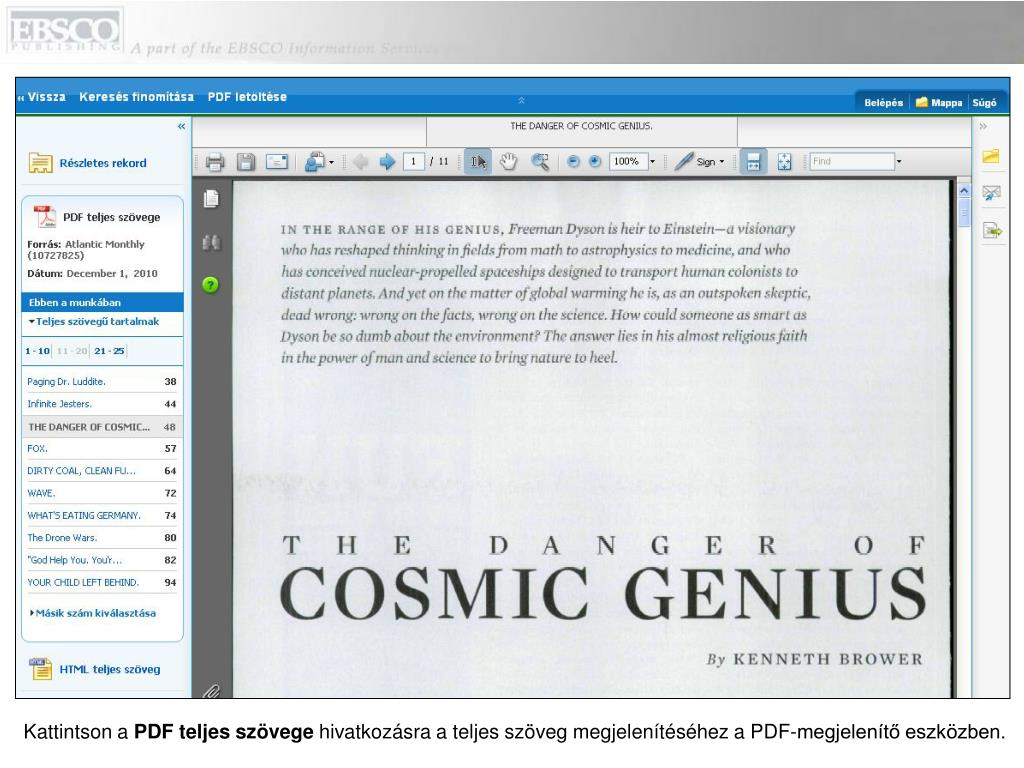Open article WAVE.
Image resolution: width=1024 pixels, height=768 pixels.
point(41,493)
